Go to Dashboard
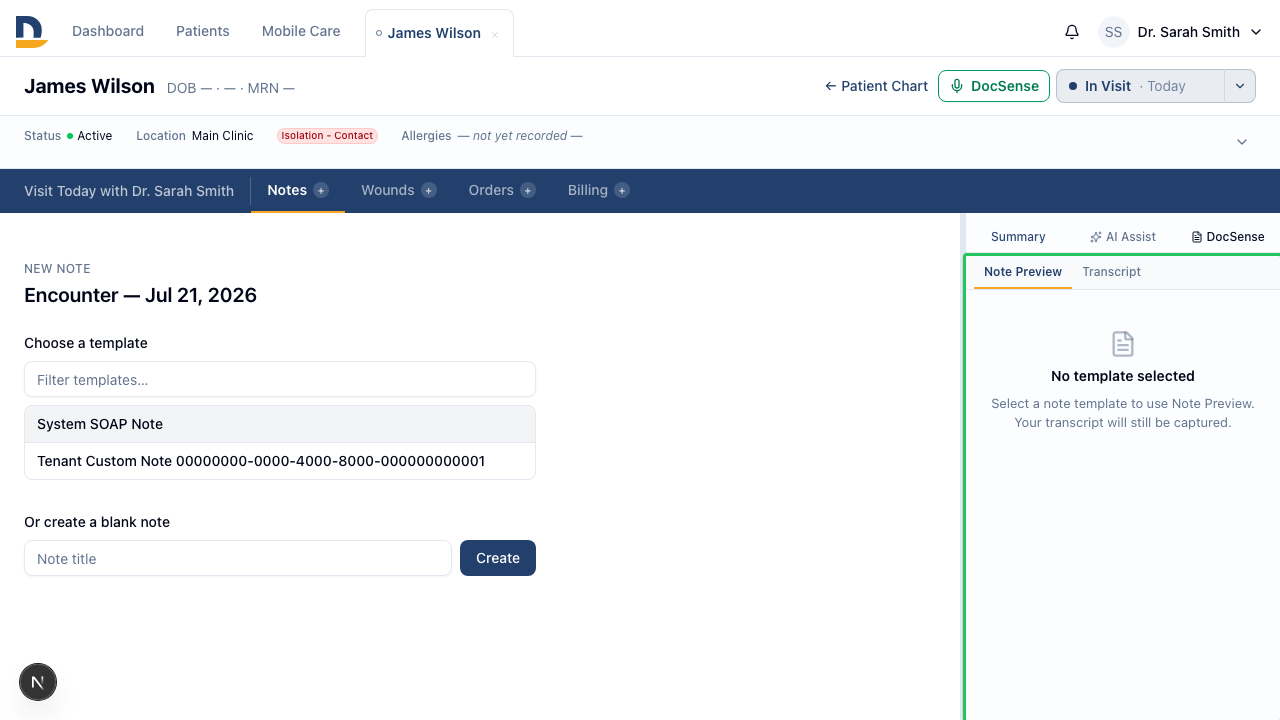This screenshot has width=1280, height=720. pos(108,31)
